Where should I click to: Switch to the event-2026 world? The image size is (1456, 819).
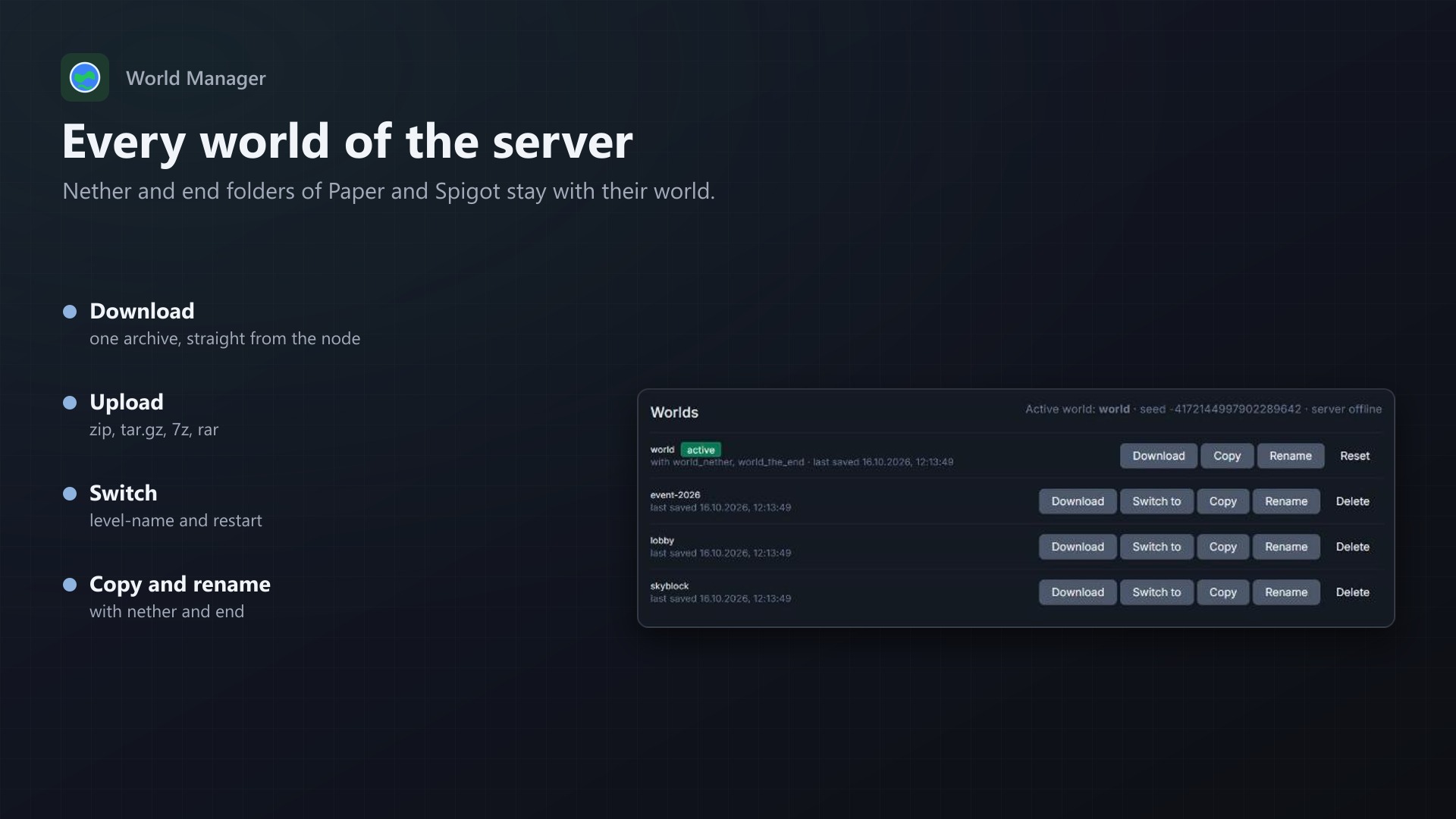1156,501
